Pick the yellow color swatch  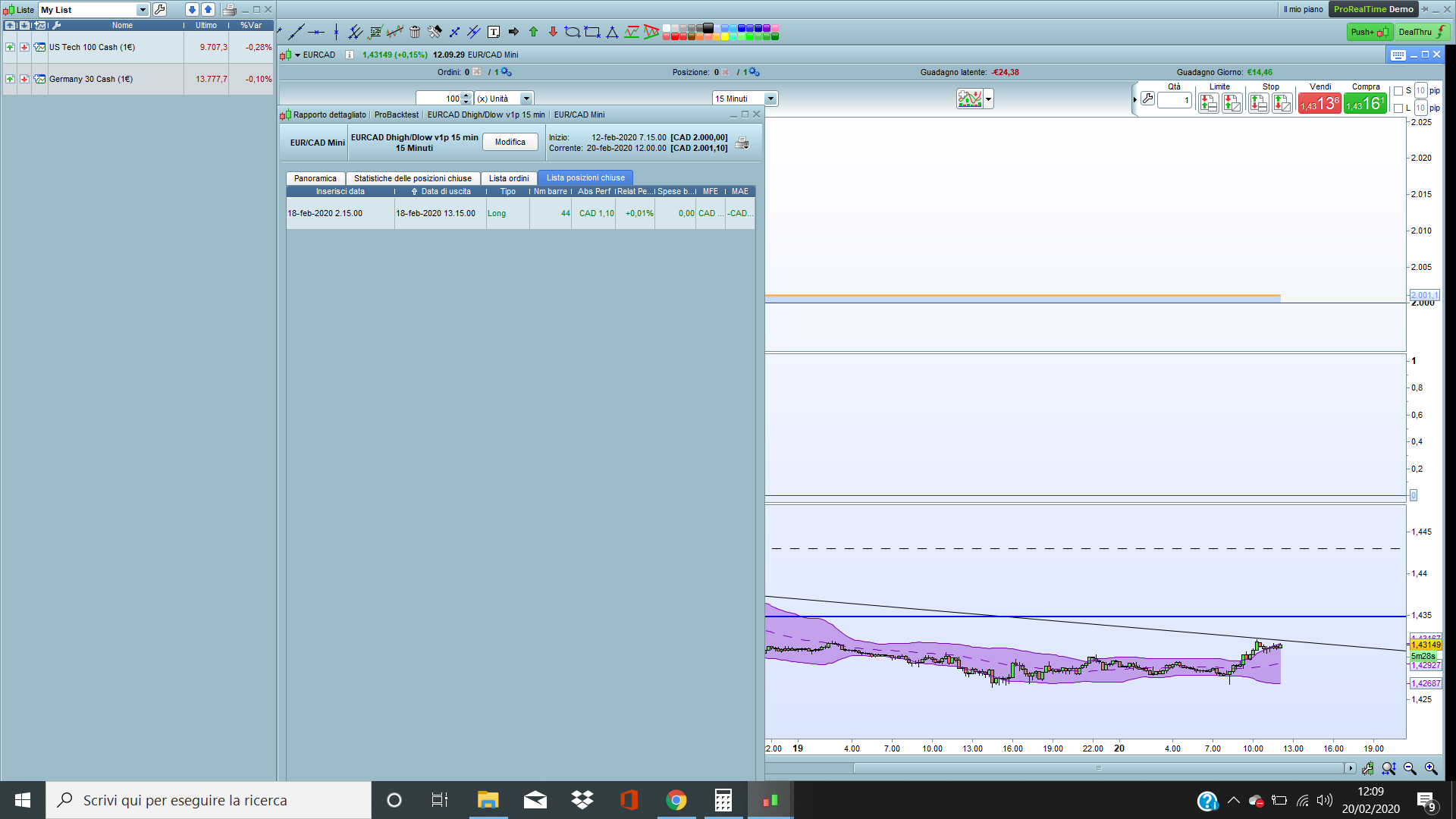point(725,36)
